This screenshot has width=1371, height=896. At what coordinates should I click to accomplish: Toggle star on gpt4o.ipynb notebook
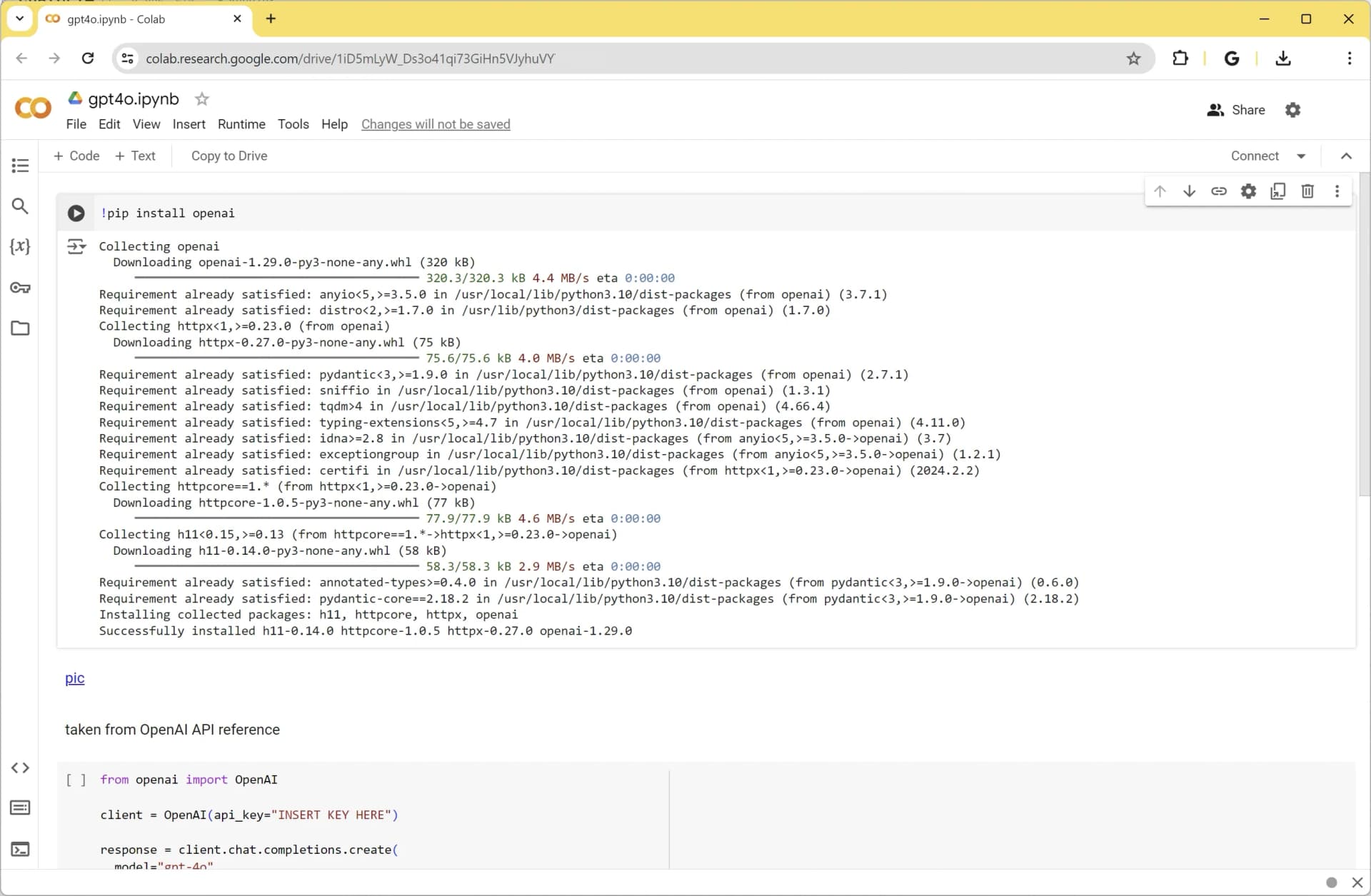click(202, 99)
